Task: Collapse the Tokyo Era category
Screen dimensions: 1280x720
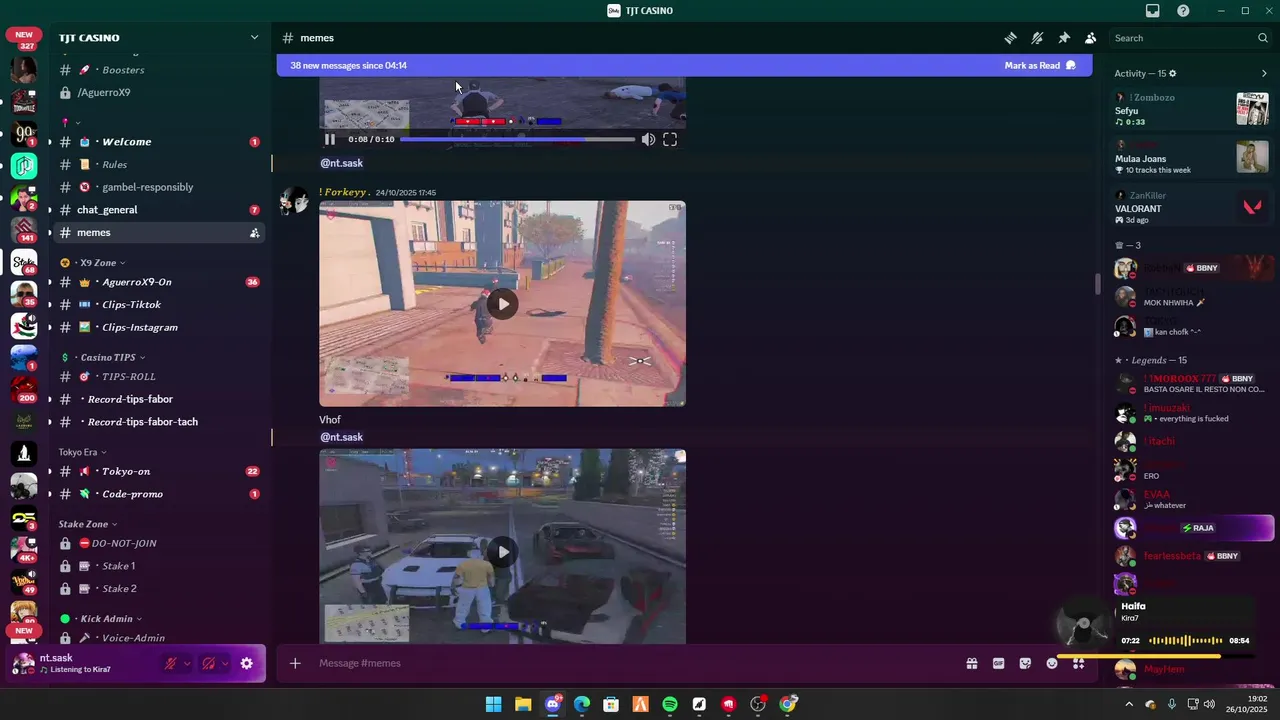Action: click(82, 452)
